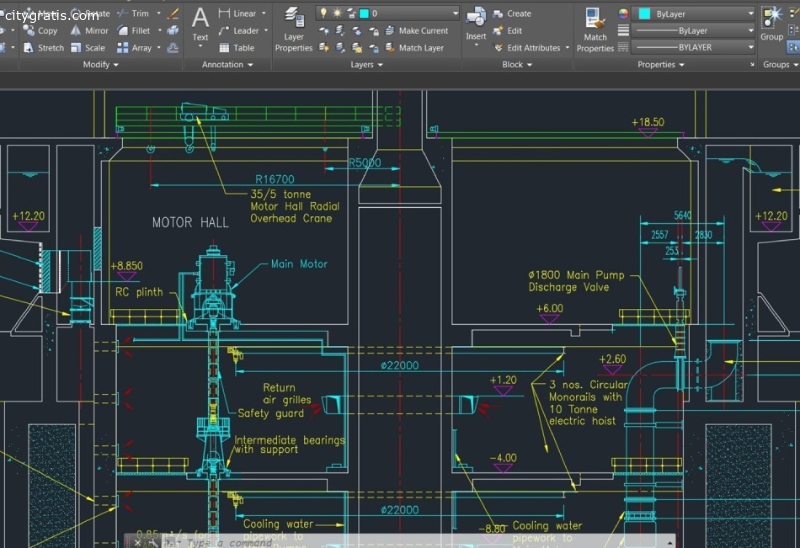This screenshot has height=548, width=800.
Task: Choose the Mirror tool
Action: (x=90, y=31)
